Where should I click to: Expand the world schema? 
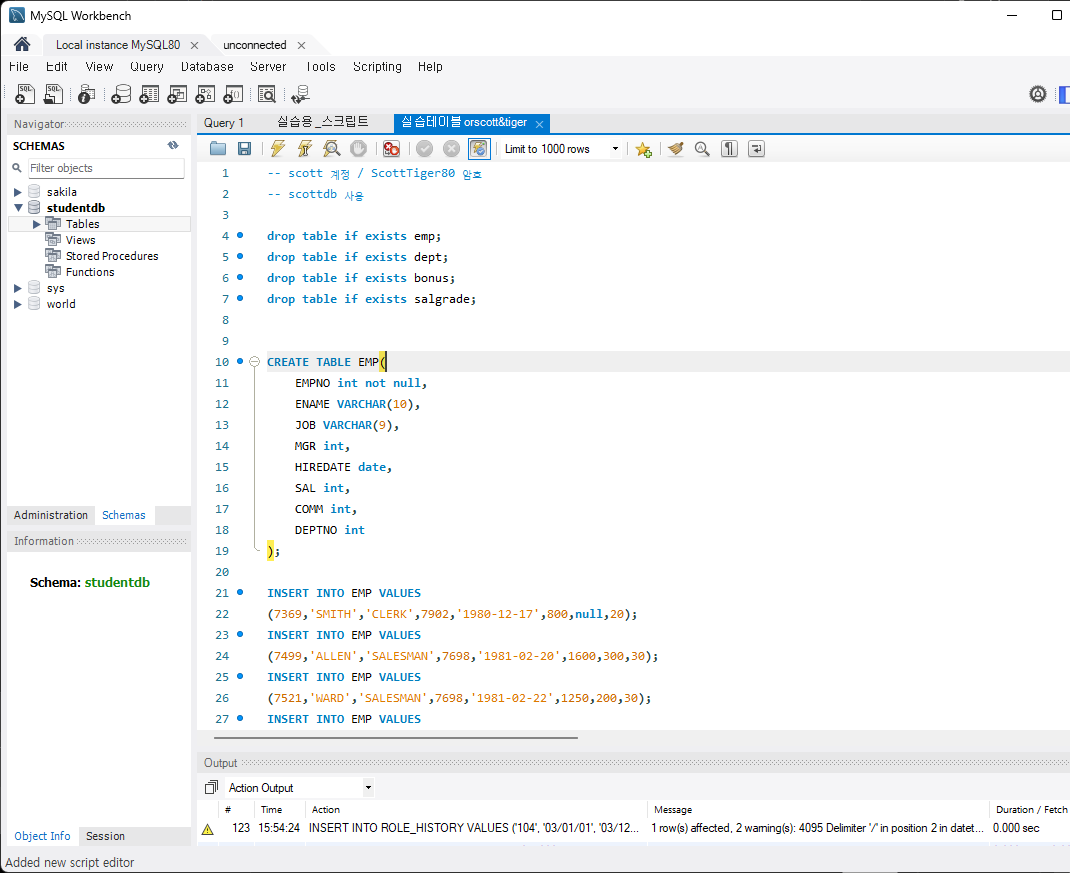point(18,304)
